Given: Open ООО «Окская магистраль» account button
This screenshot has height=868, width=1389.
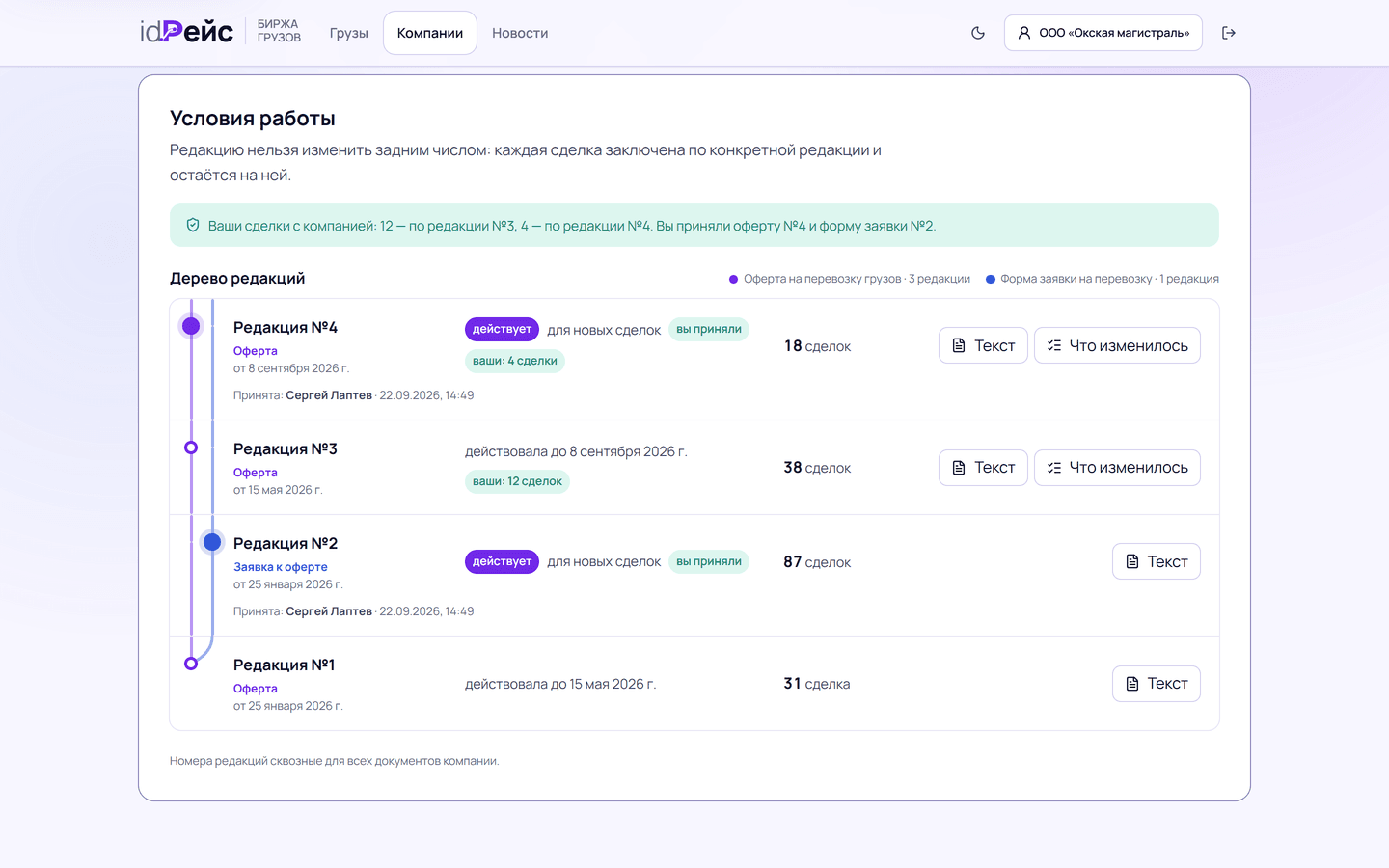Looking at the screenshot, I should (x=1103, y=33).
